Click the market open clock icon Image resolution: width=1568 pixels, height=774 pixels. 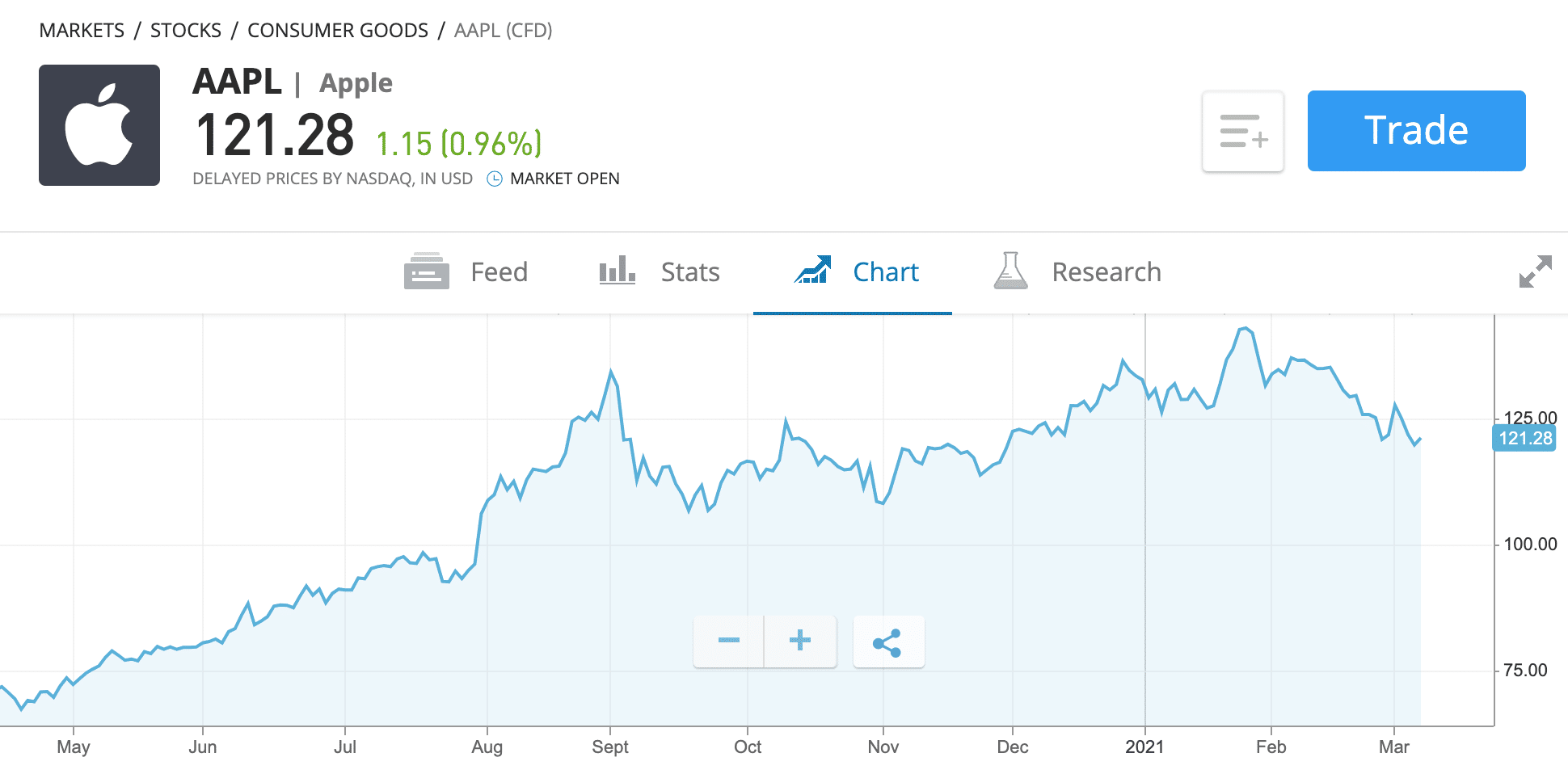(x=495, y=179)
